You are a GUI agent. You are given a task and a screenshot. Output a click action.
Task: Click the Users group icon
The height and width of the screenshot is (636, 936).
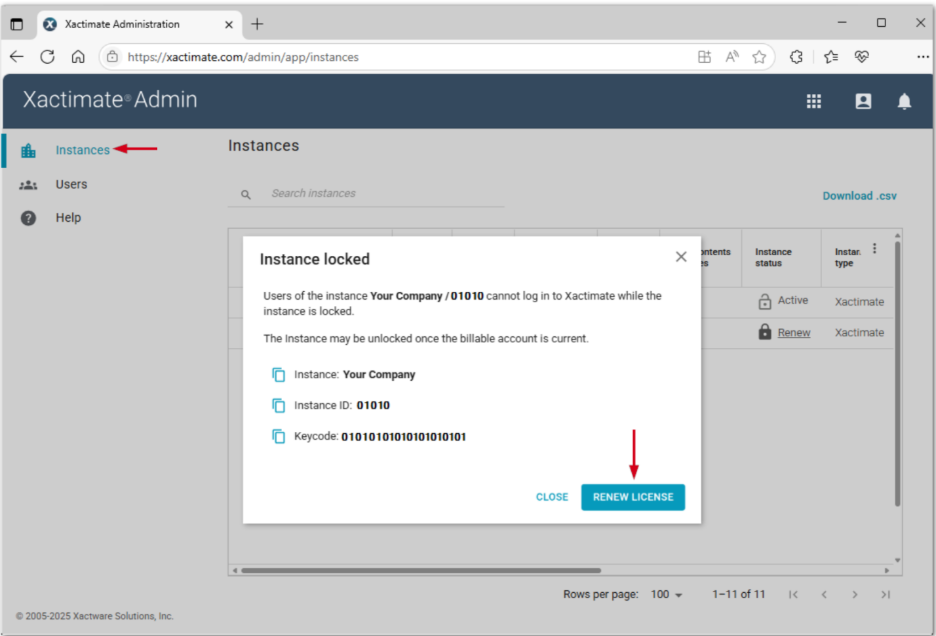pos(28,185)
